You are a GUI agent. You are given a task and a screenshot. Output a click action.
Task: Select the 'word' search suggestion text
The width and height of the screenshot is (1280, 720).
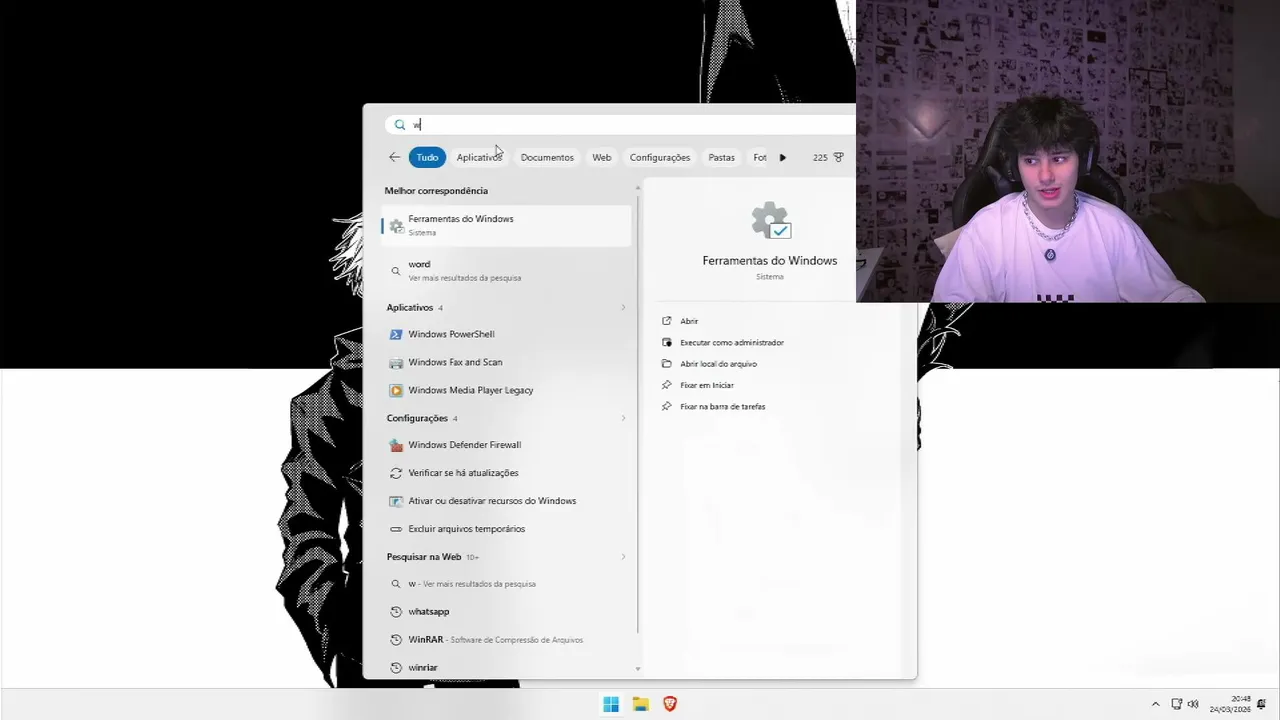click(419, 264)
